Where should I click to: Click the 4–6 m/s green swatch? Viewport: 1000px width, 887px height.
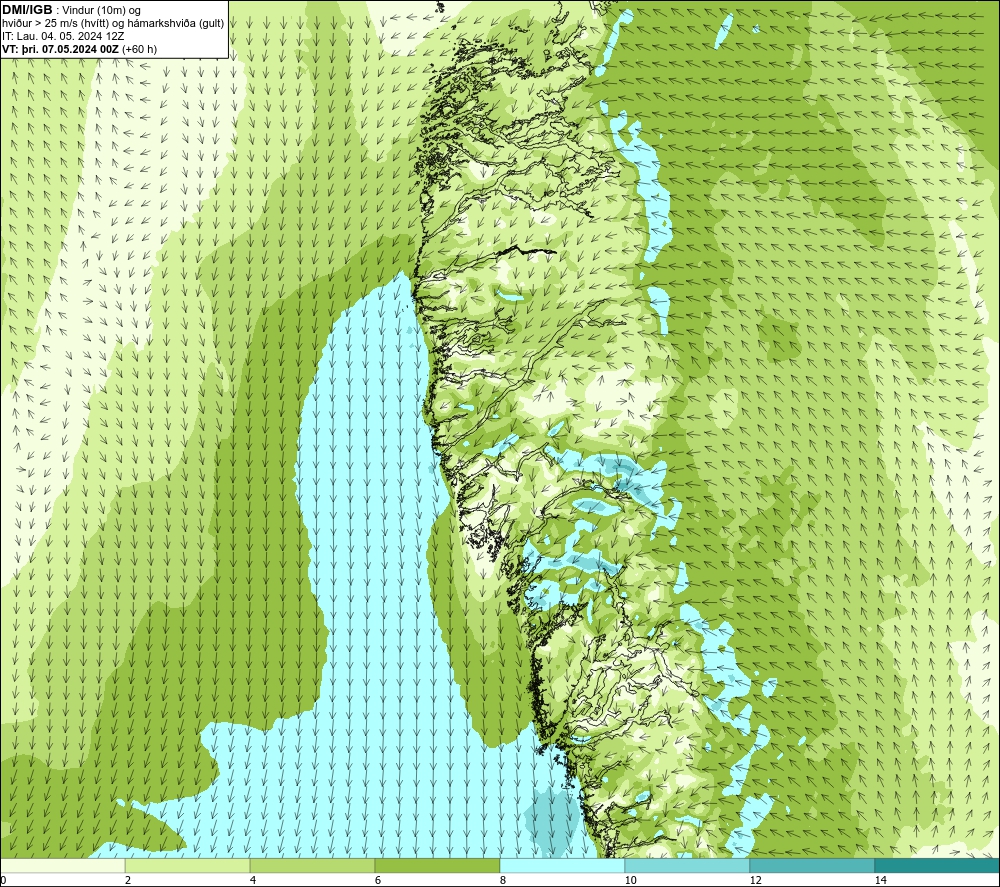[312, 866]
